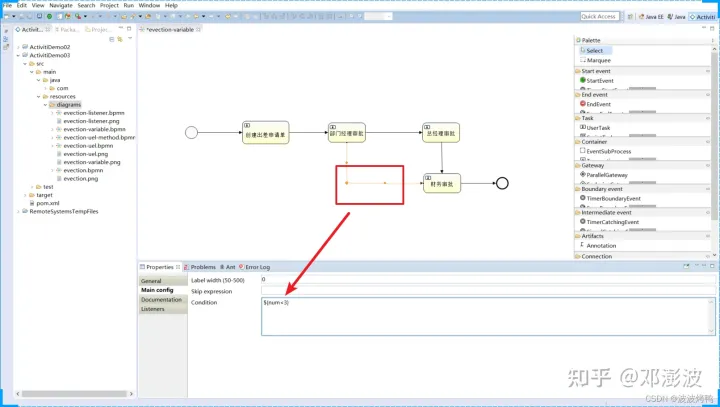Click the start event circle on canvas
The width and height of the screenshot is (720, 407).
tap(191, 132)
